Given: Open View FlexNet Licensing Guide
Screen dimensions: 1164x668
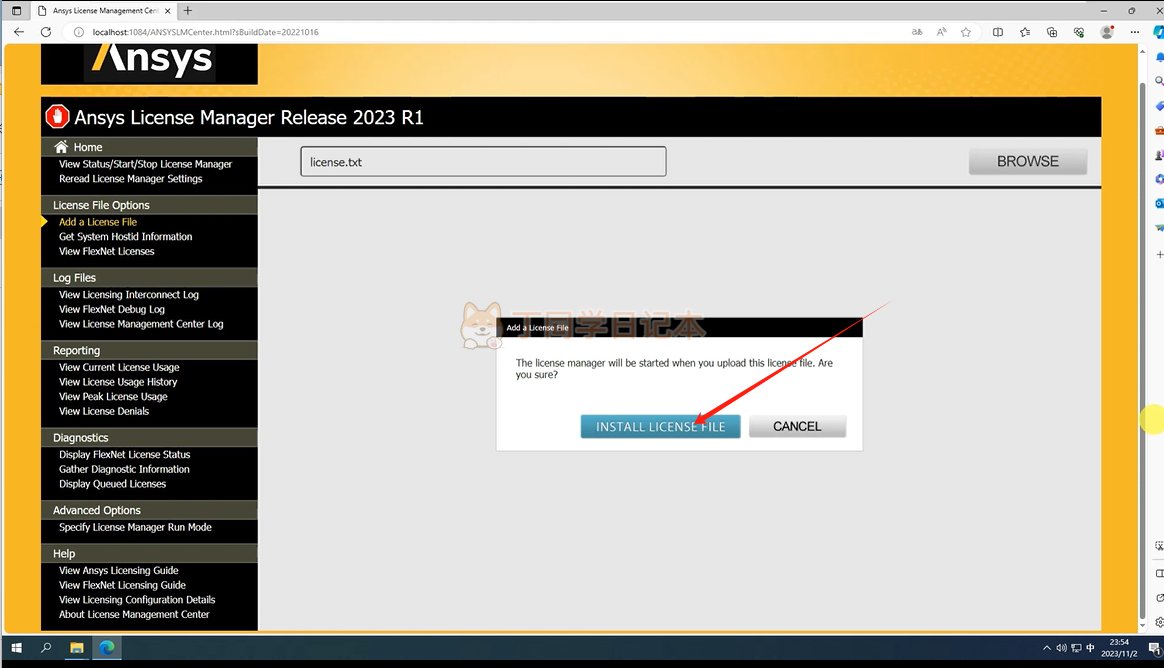Looking at the screenshot, I should pyautogui.click(x=122, y=585).
